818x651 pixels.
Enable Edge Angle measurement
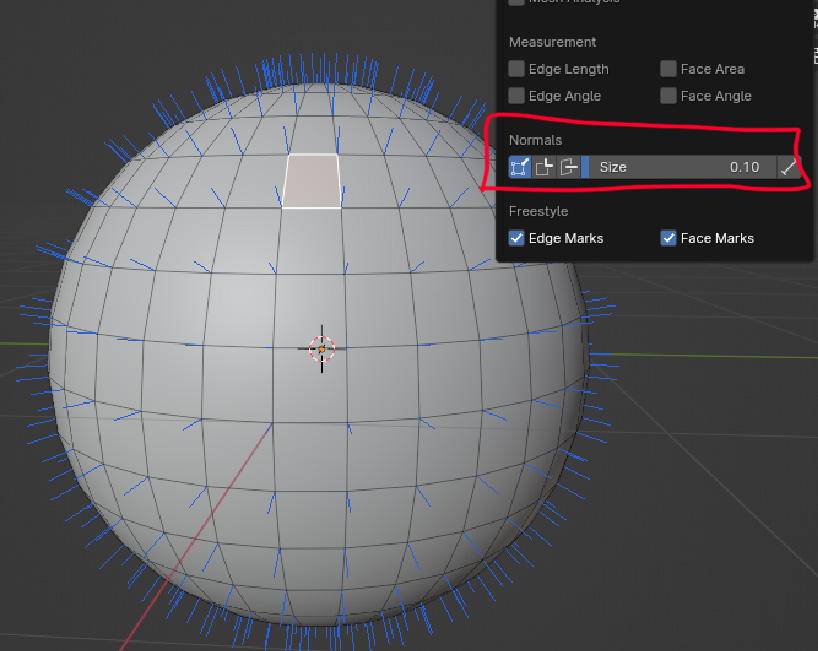pos(516,95)
